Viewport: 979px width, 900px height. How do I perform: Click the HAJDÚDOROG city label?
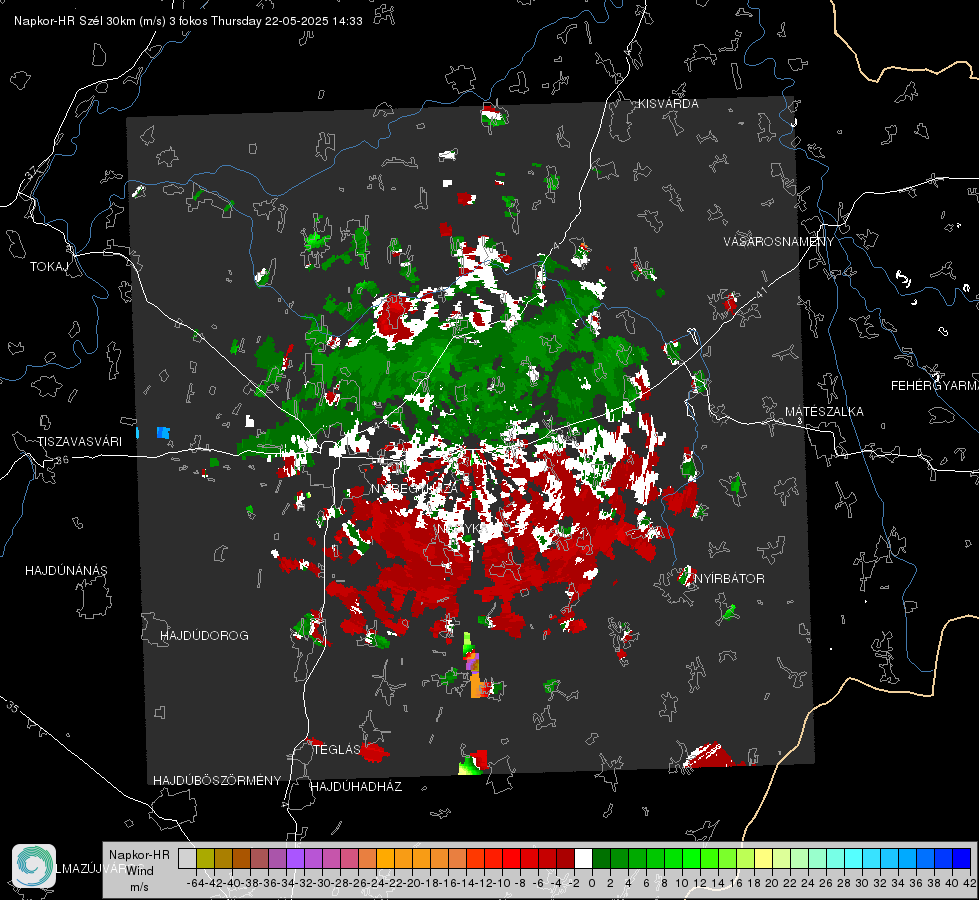click(204, 635)
